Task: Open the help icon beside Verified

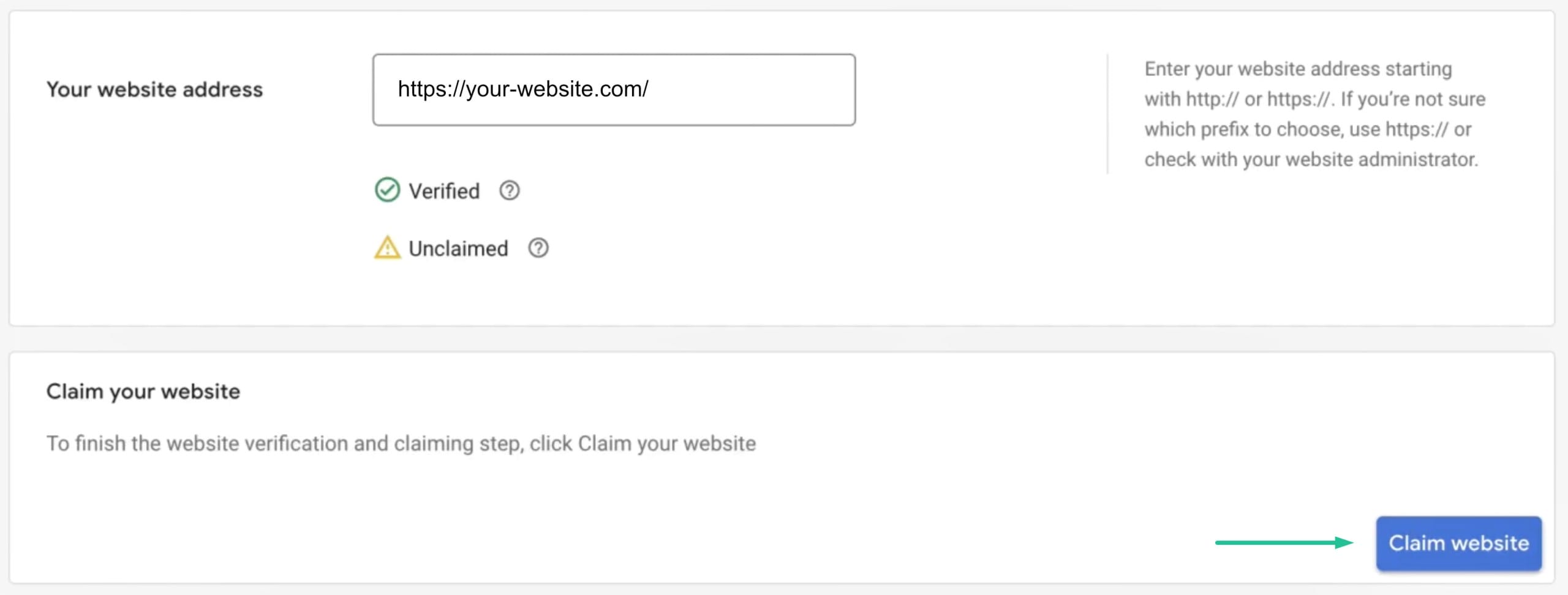Action: click(x=509, y=190)
